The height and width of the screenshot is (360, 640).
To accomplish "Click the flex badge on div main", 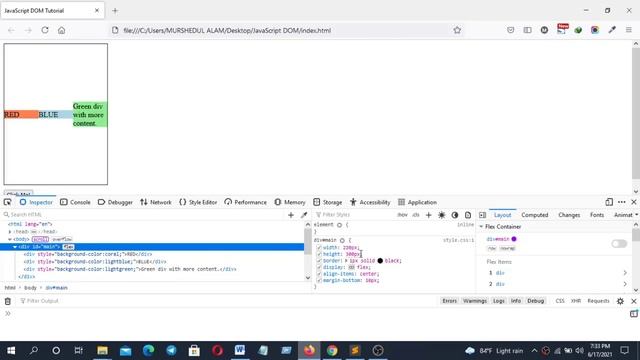I will pyautogui.click(x=68, y=247).
